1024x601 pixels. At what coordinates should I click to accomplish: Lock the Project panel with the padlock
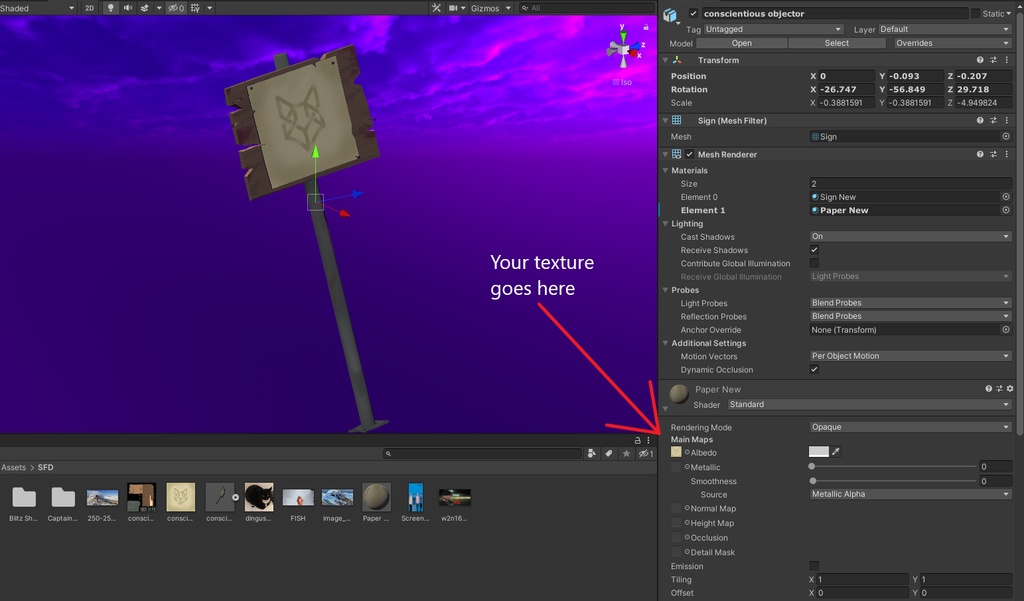point(637,440)
